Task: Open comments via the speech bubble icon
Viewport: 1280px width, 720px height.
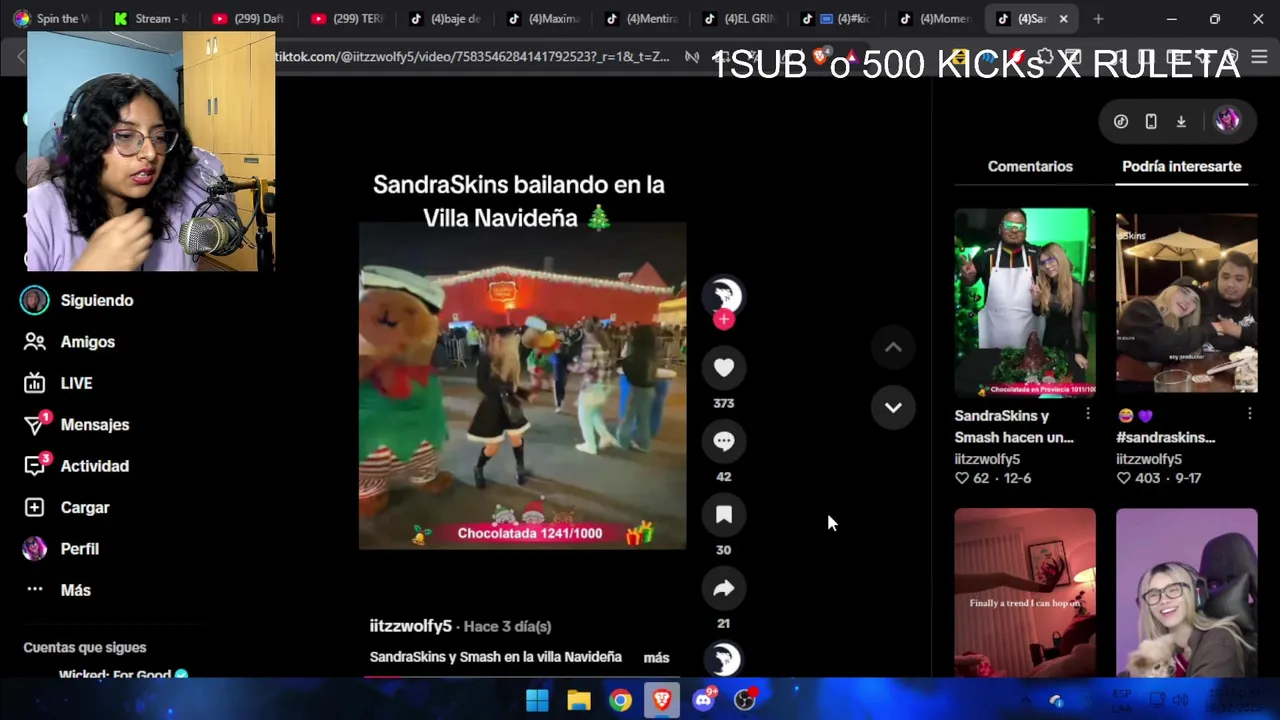Action: click(x=724, y=441)
